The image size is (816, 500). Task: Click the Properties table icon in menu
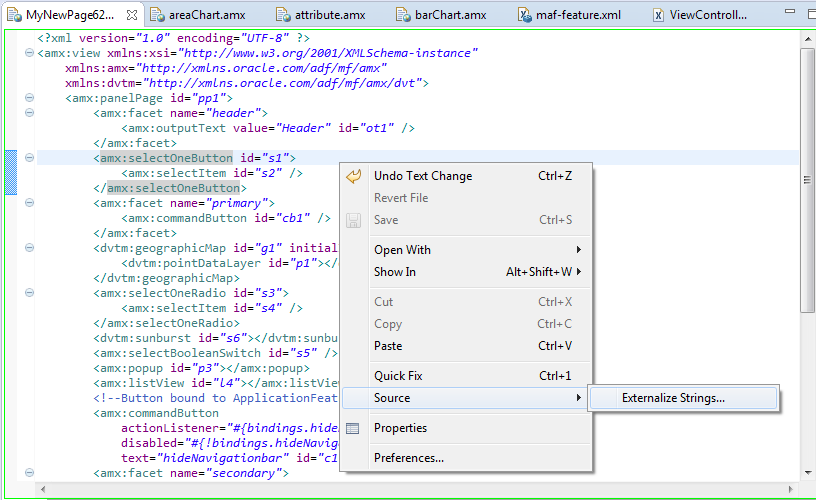click(x=353, y=428)
